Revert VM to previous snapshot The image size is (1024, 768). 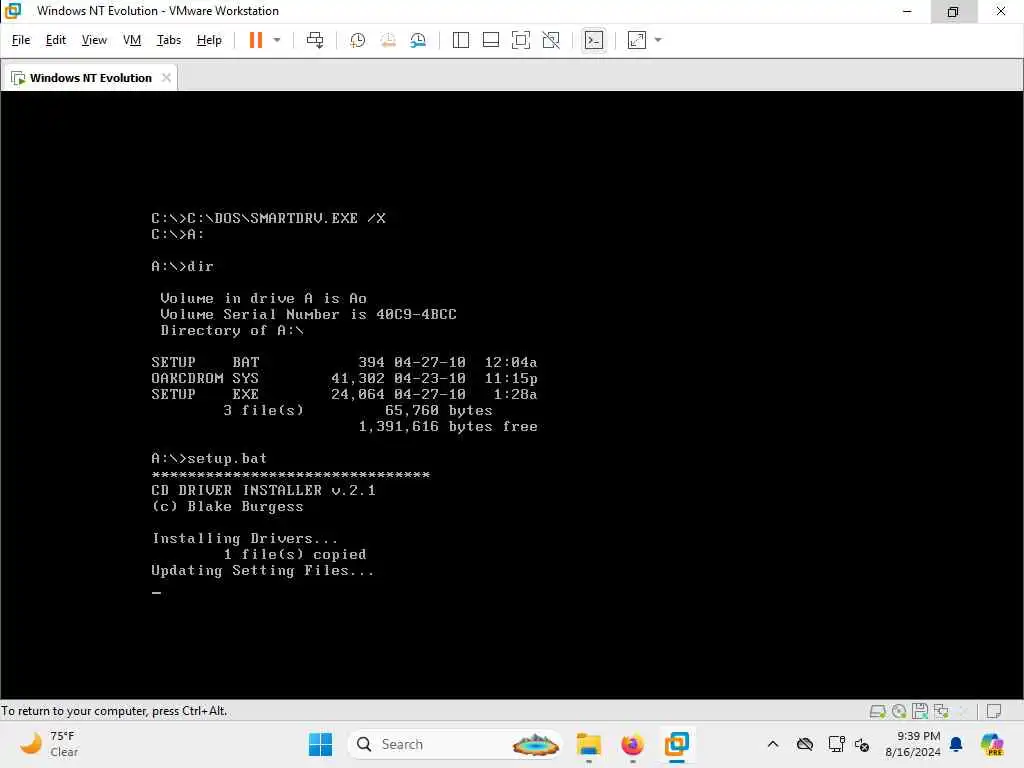pyautogui.click(x=388, y=40)
